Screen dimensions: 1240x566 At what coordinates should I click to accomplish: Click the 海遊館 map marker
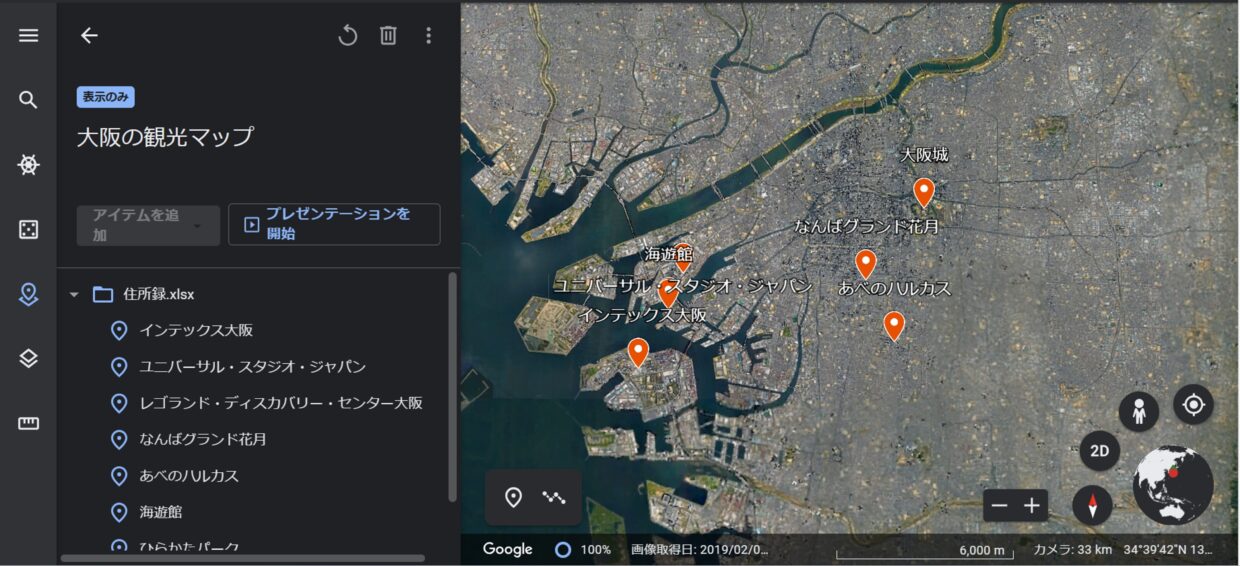(x=683, y=258)
